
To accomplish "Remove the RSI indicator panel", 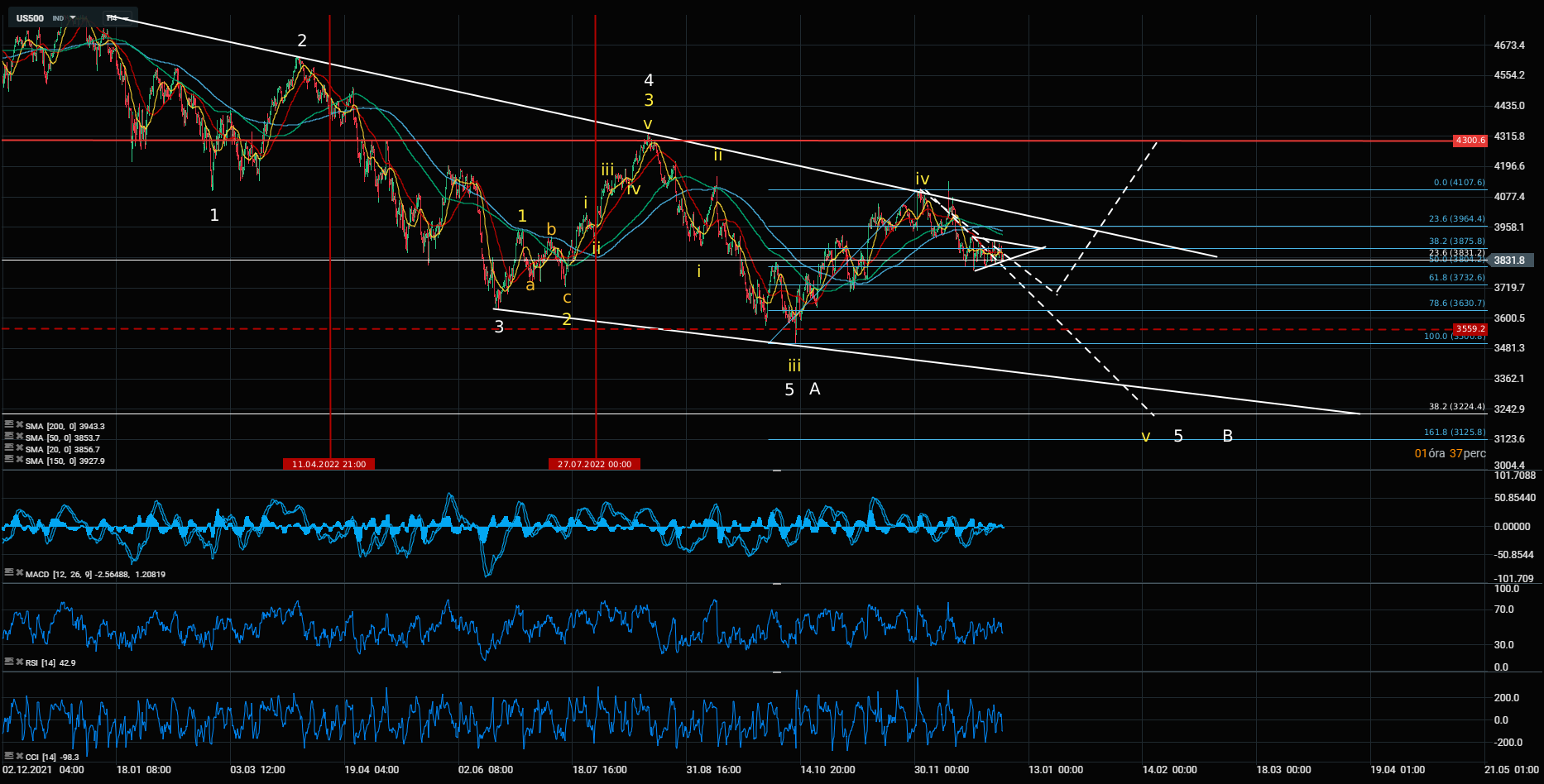I will point(19,662).
